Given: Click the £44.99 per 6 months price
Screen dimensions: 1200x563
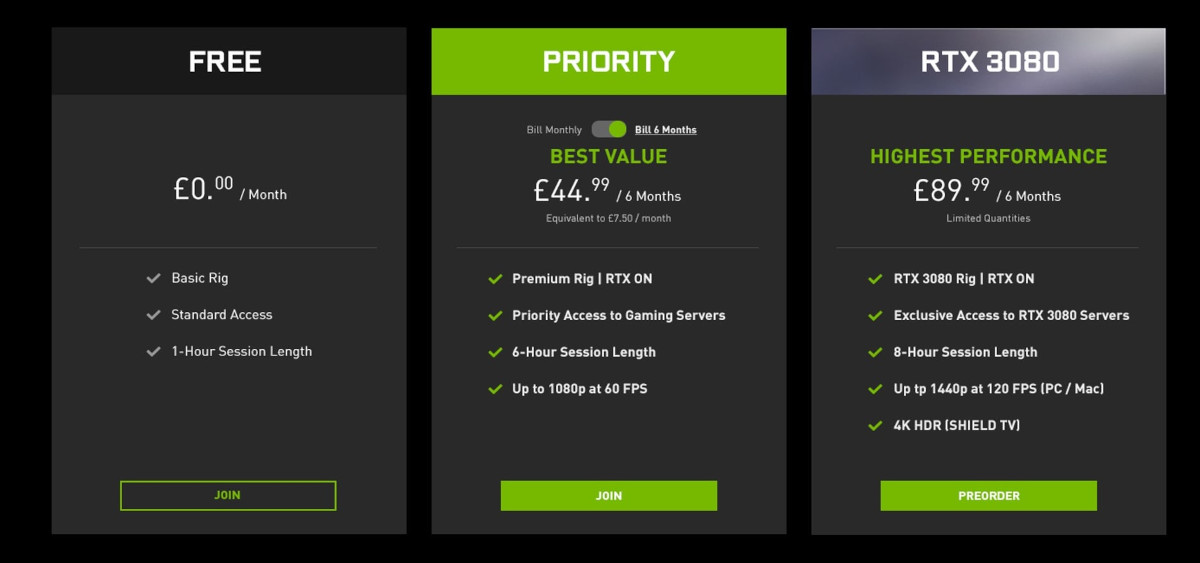Looking at the screenshot, I should click(x=607, y=190).
